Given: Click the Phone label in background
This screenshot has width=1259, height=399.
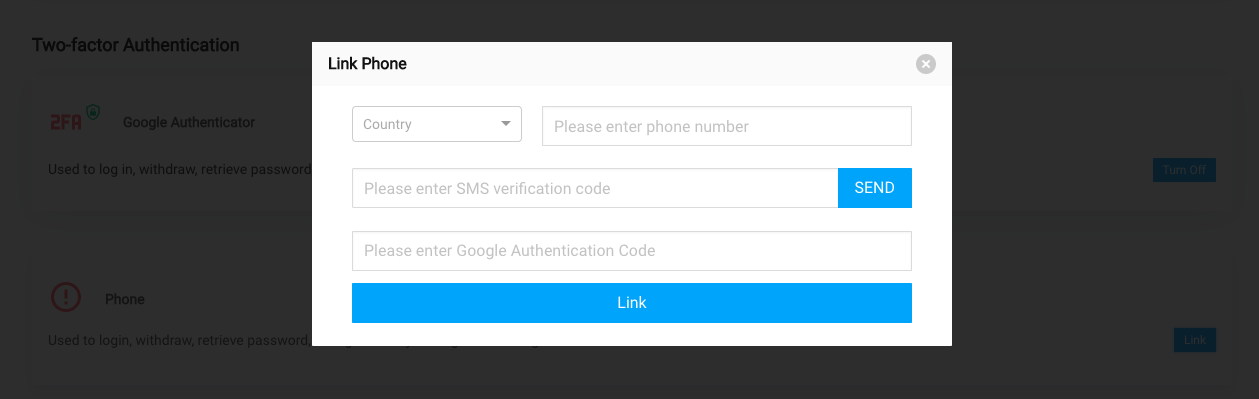Looking at the screenshot, I should [125, 299].
